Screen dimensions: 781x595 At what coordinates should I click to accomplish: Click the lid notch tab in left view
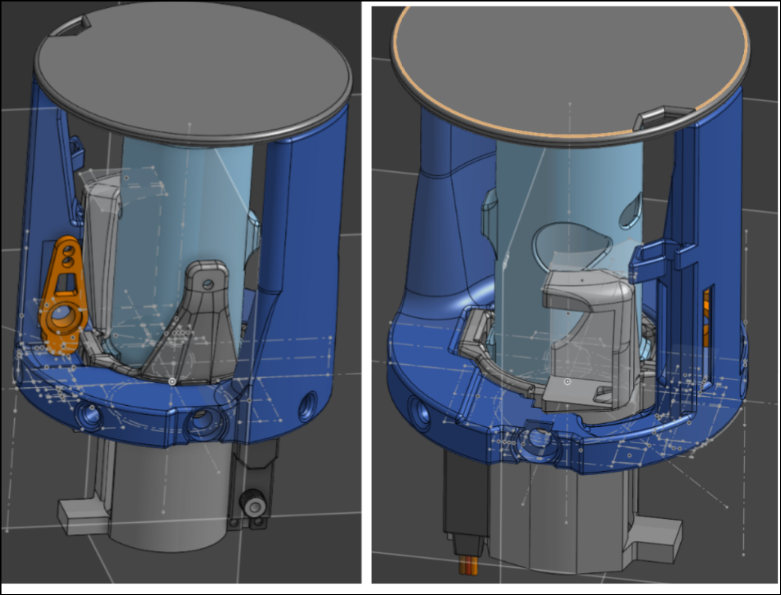[70, 29]
